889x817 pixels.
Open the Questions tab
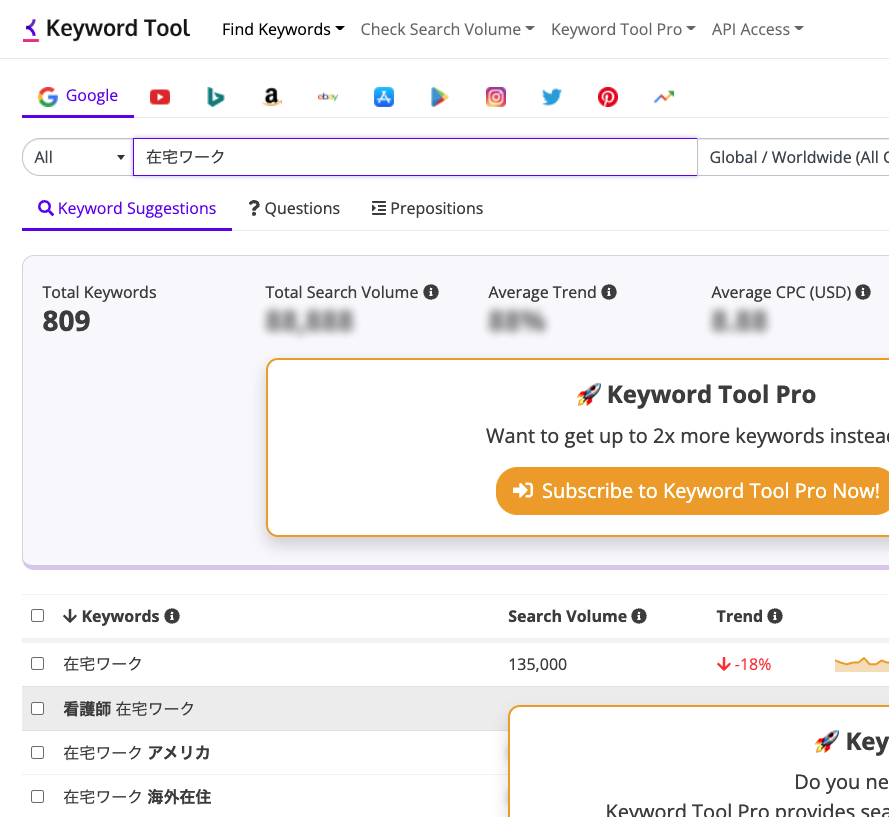pos(294,209)
